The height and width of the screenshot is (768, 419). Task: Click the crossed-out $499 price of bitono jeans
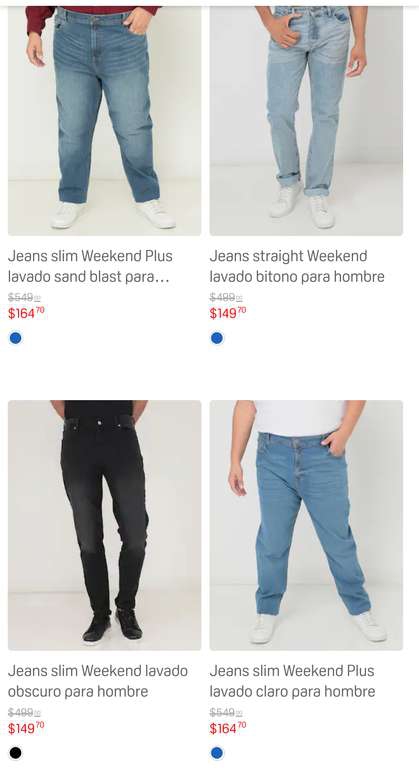[226, 297]
